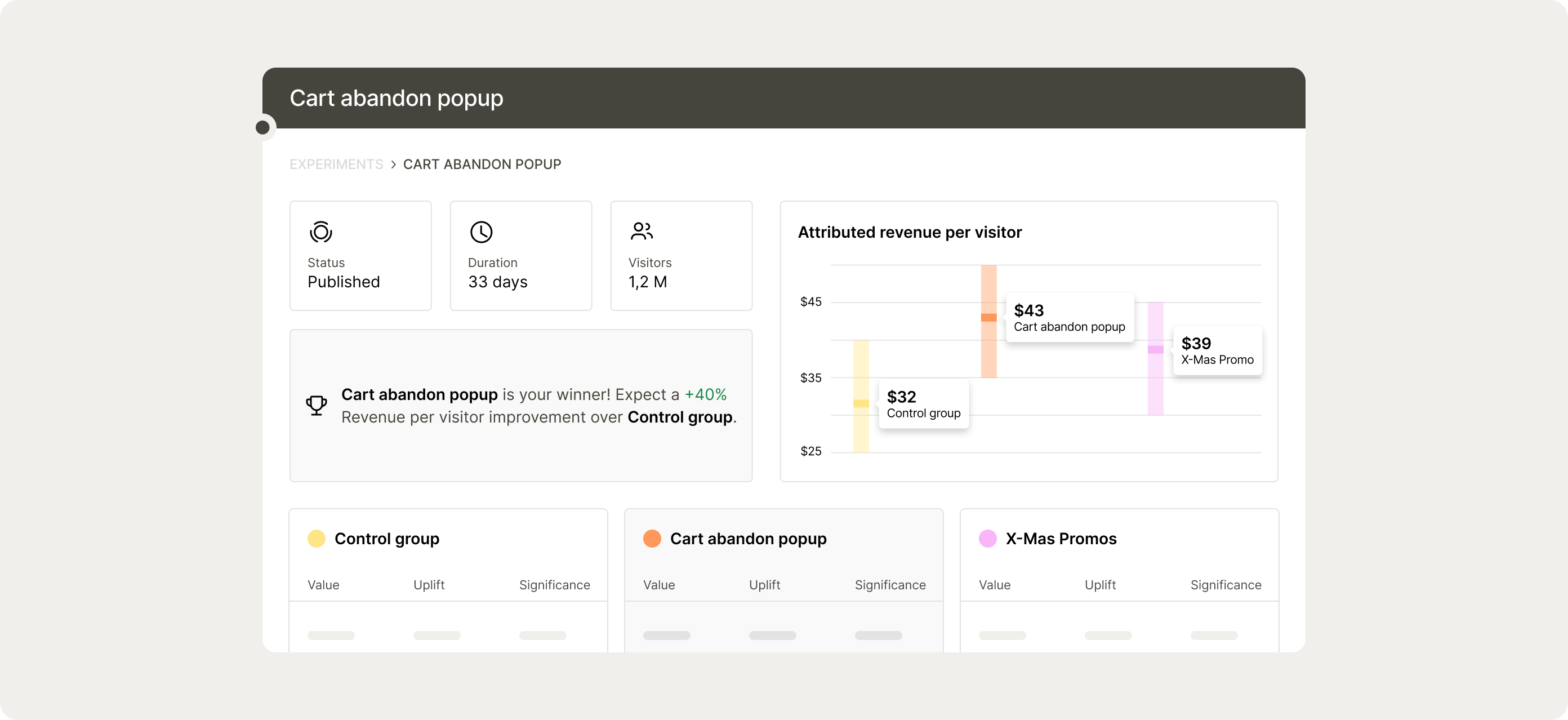The height and width of the screenshot is (720, 1568).
Task: Click Cart Abandon Popup breadcrumb item
Action: 482,165
